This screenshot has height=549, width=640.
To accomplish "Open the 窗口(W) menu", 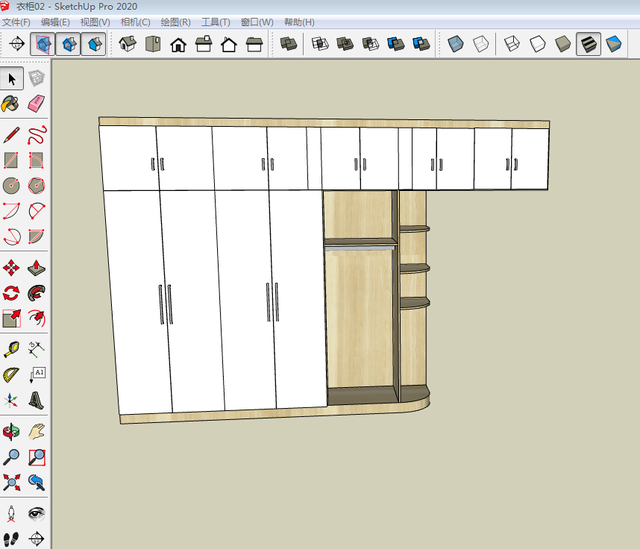I will tap(257, 22).
